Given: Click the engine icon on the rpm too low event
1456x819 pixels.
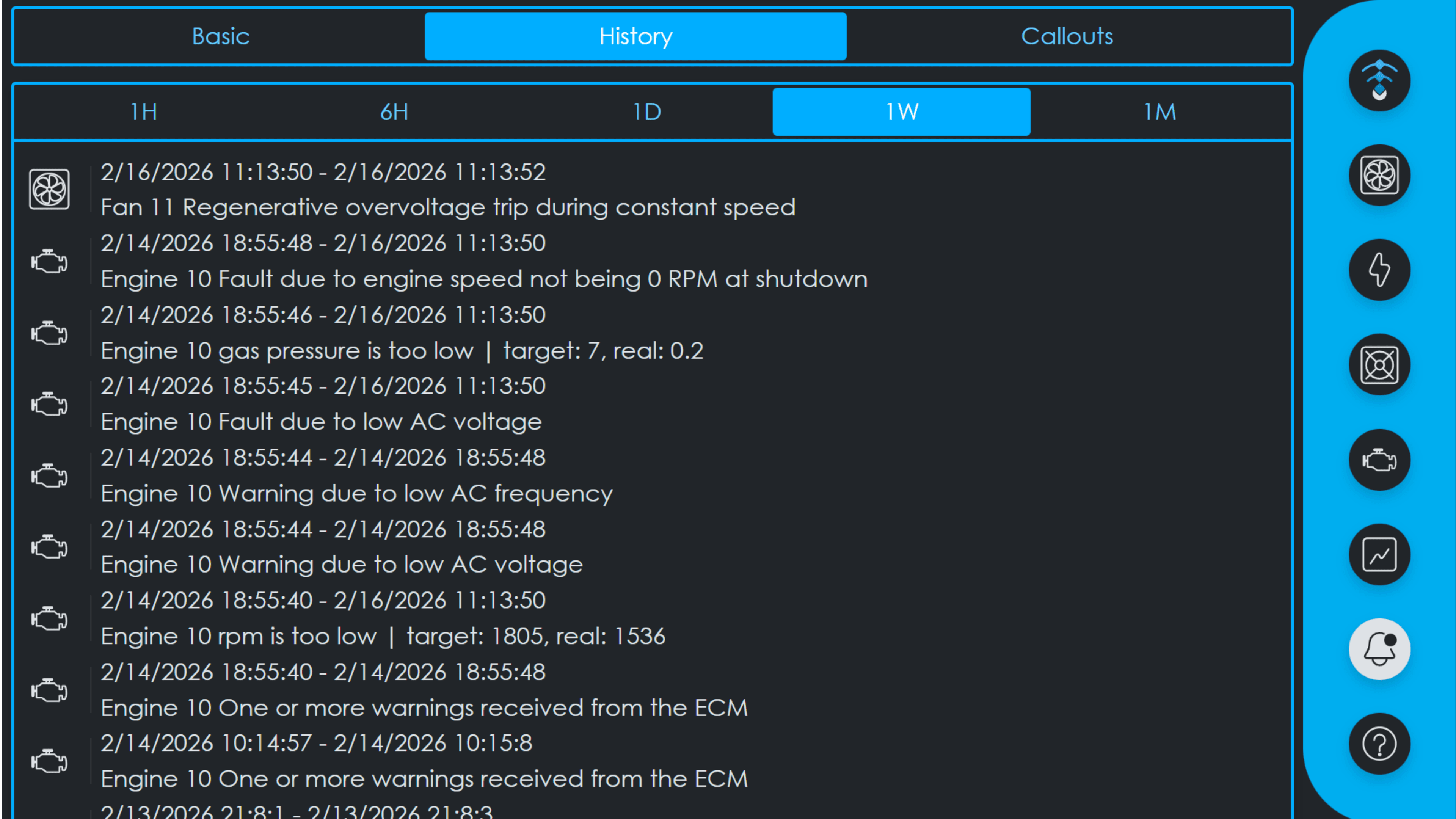Looking at the screenshot, I should pyautogui.click(x=49, y=619).
